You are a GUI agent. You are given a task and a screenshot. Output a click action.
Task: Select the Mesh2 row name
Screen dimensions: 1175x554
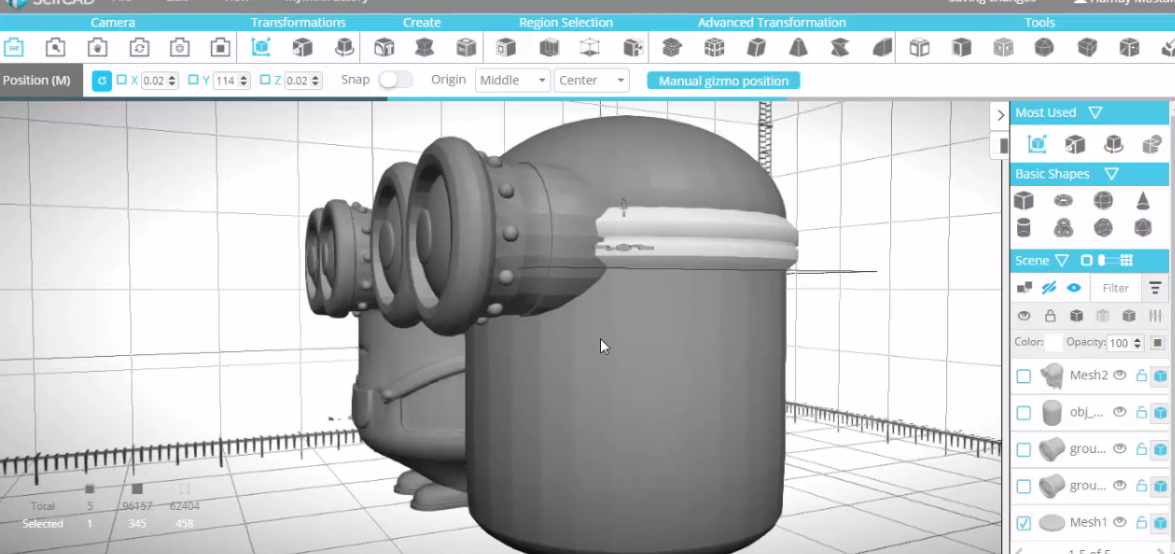pyautogui.click(x=1088, y=376)
